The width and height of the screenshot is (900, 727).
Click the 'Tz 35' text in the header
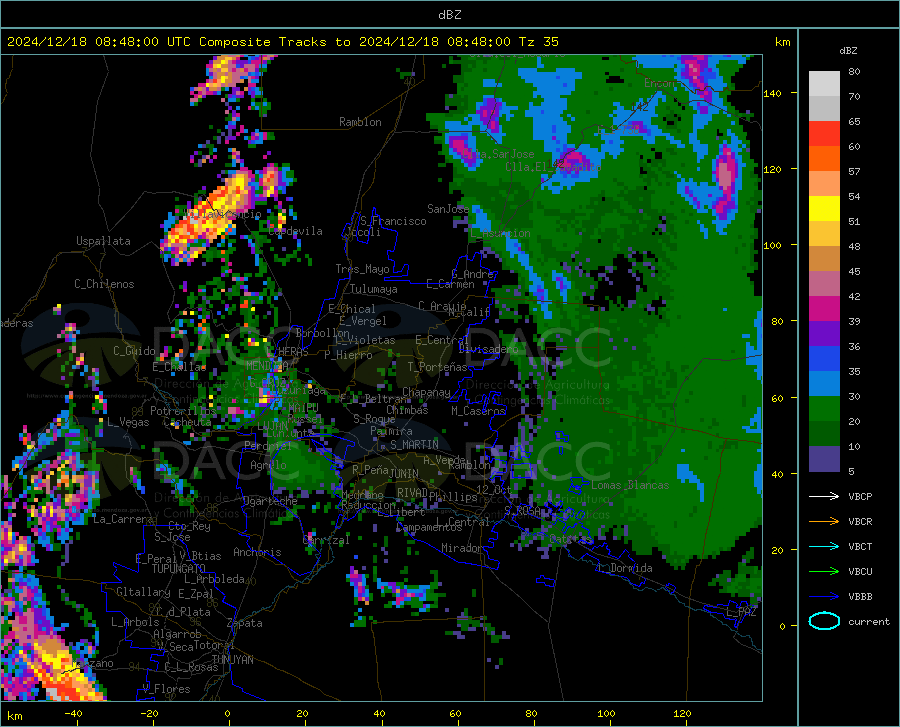tap(538, 42)
